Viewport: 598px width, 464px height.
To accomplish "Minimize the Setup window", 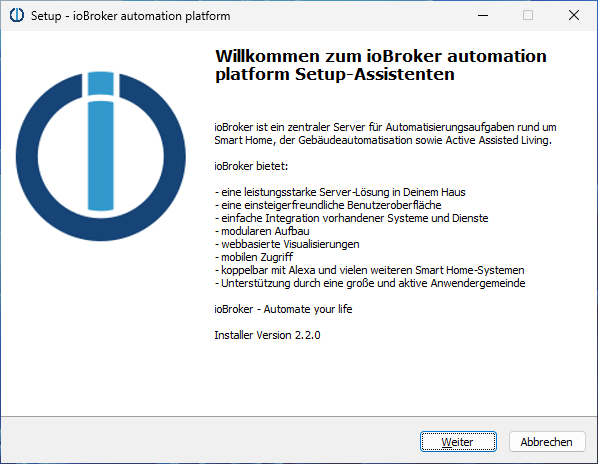I will (483, 15).
